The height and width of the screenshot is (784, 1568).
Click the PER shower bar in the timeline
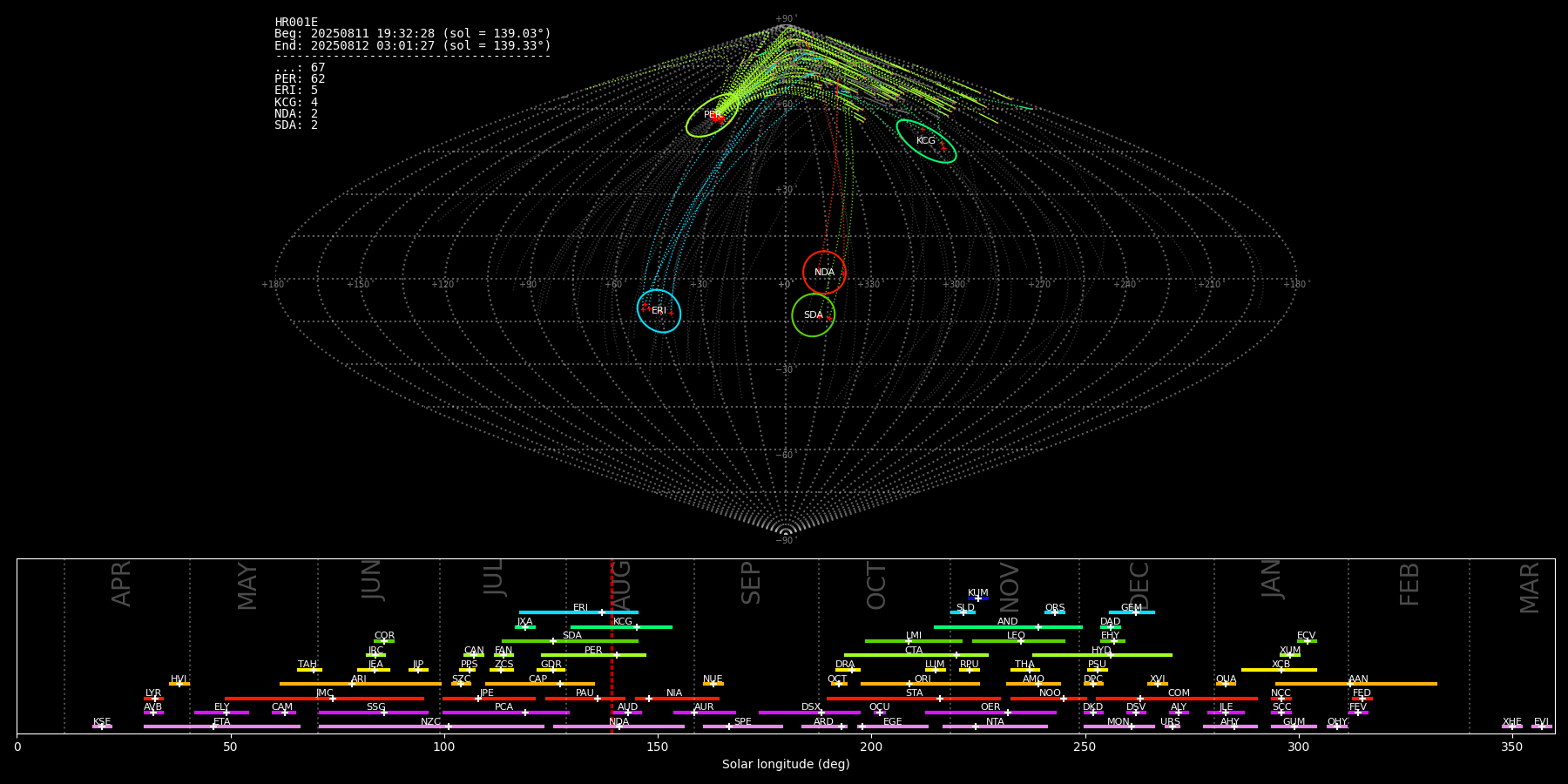coord(593,655)
